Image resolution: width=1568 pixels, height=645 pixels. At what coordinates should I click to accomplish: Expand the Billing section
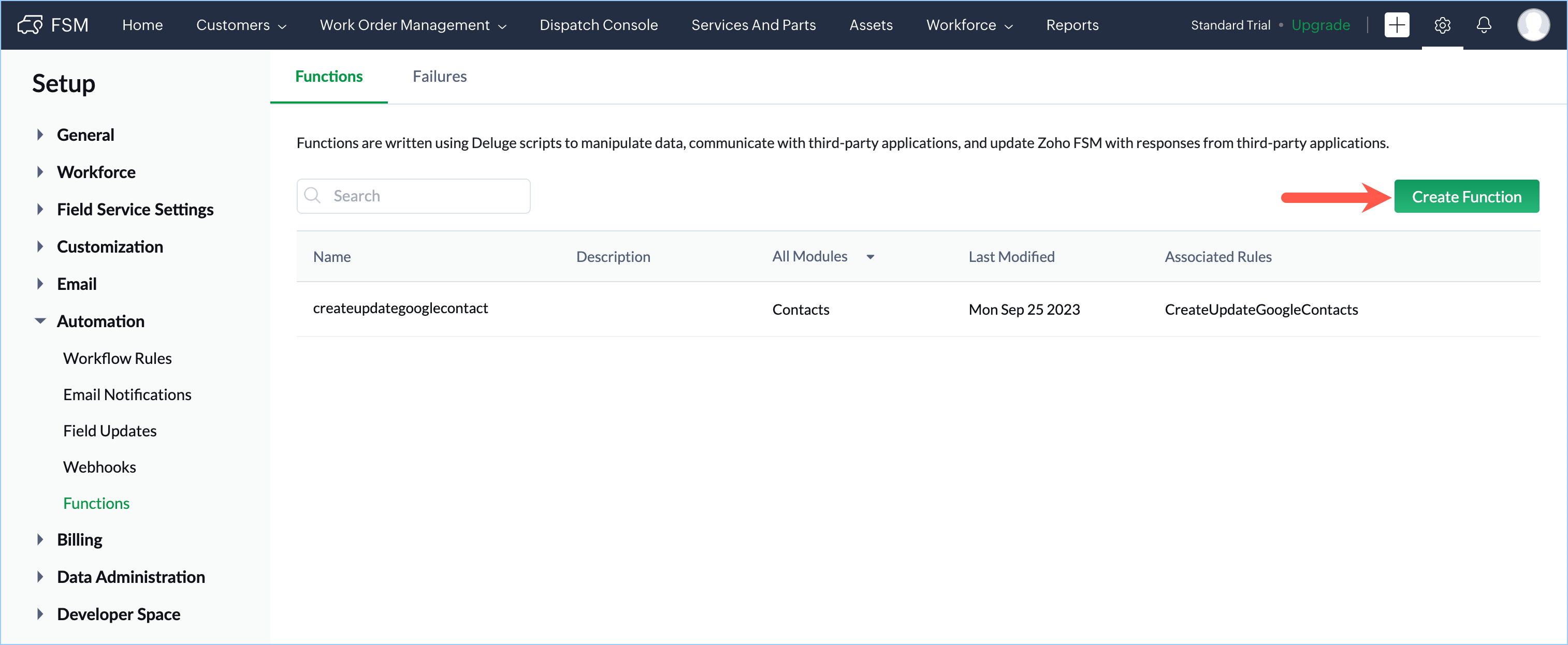coord(40,539)
